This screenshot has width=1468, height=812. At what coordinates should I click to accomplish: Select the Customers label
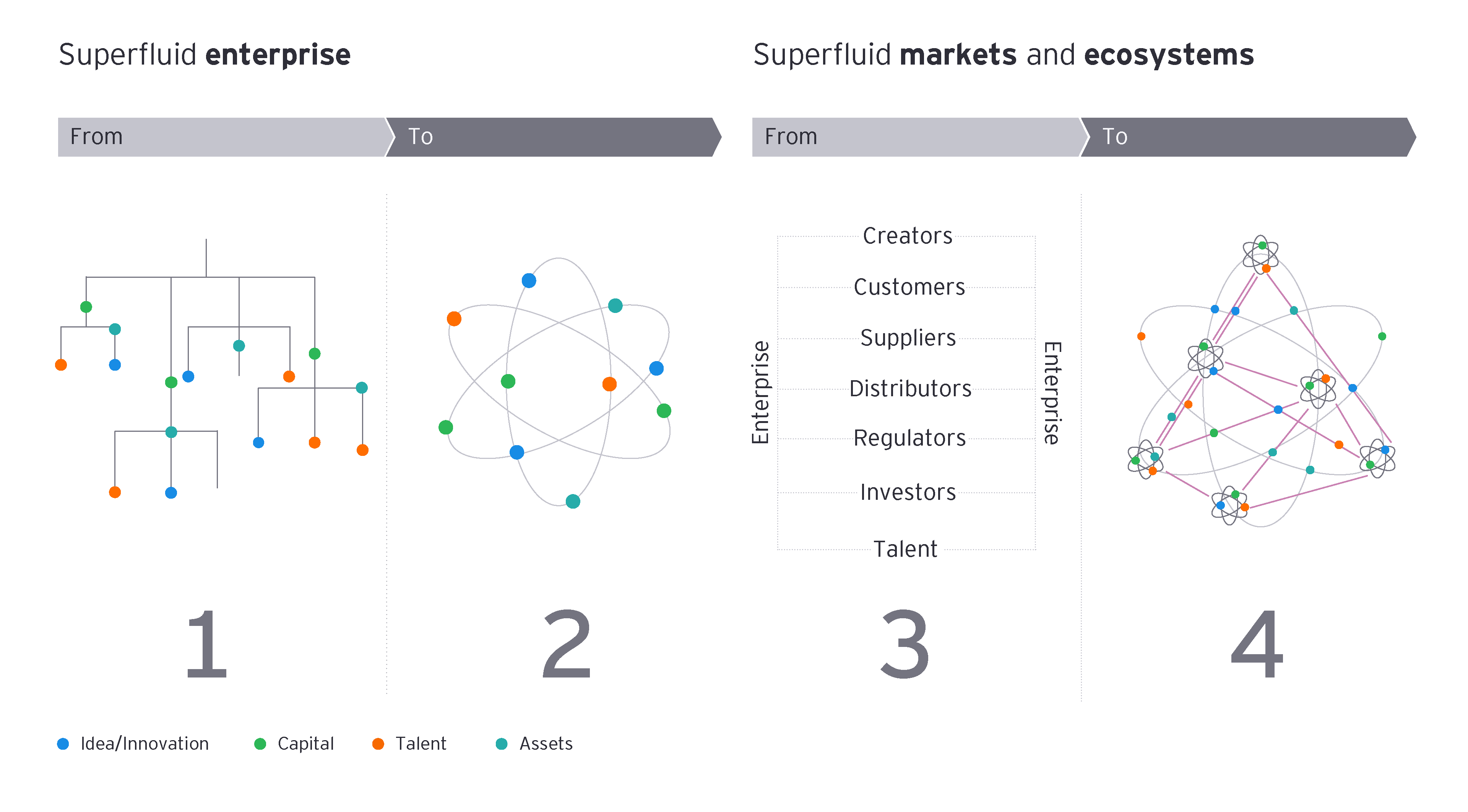909,287
